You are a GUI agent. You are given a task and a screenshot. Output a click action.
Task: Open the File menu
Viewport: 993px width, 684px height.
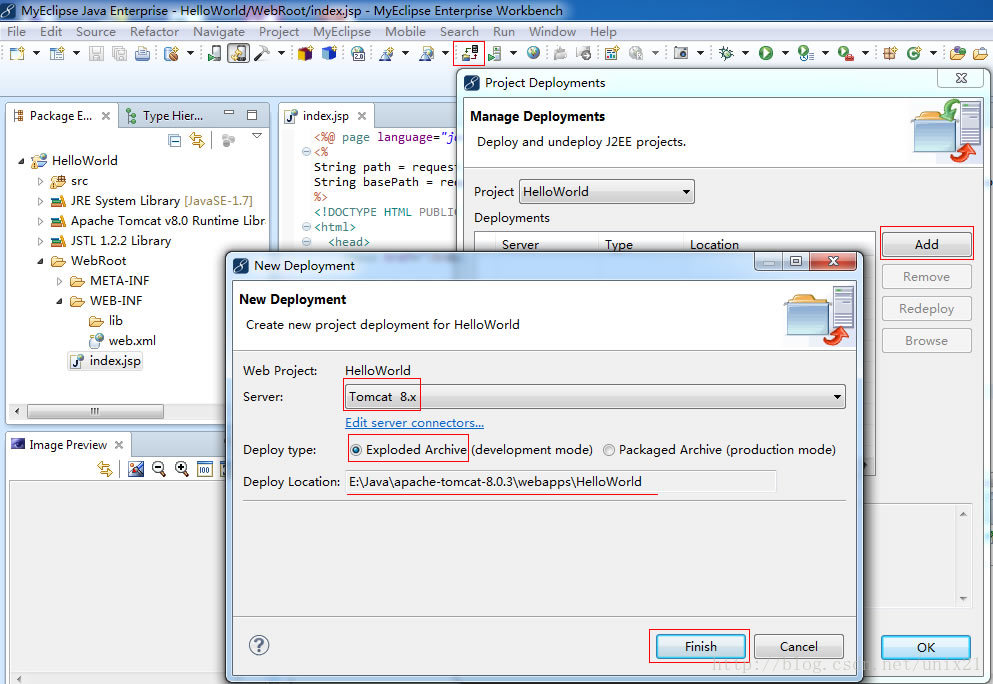[16, 32]
